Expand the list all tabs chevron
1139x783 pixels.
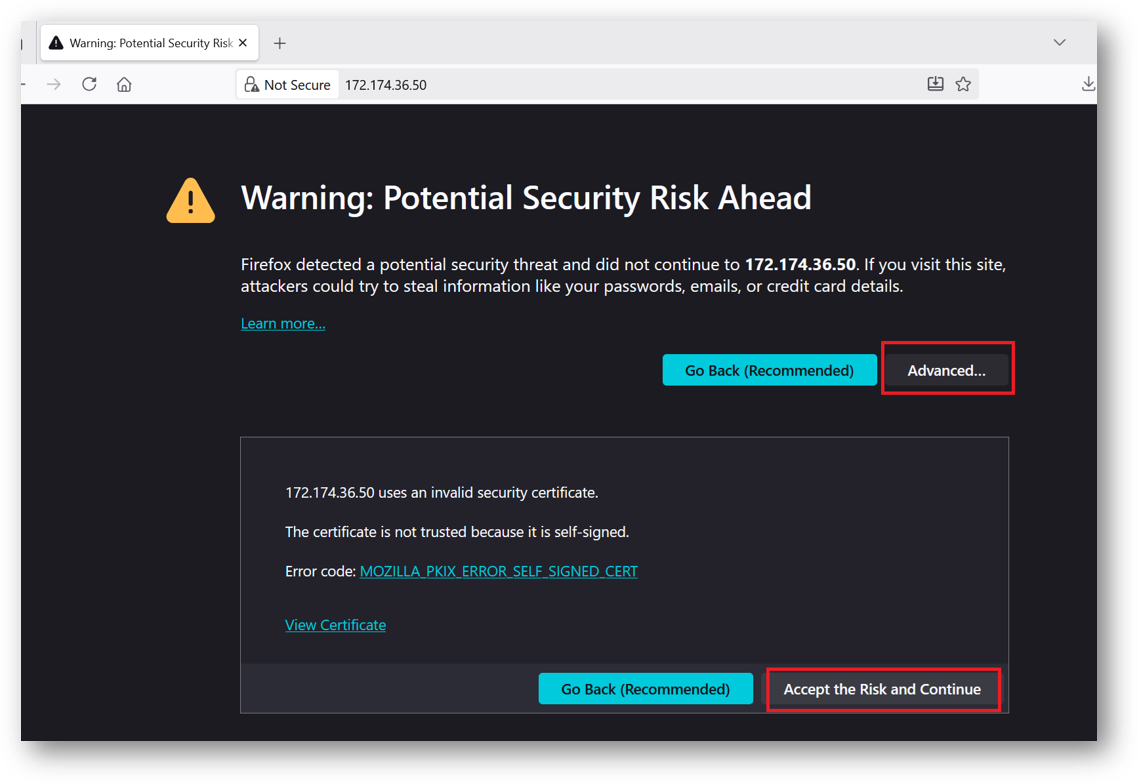1060,43
